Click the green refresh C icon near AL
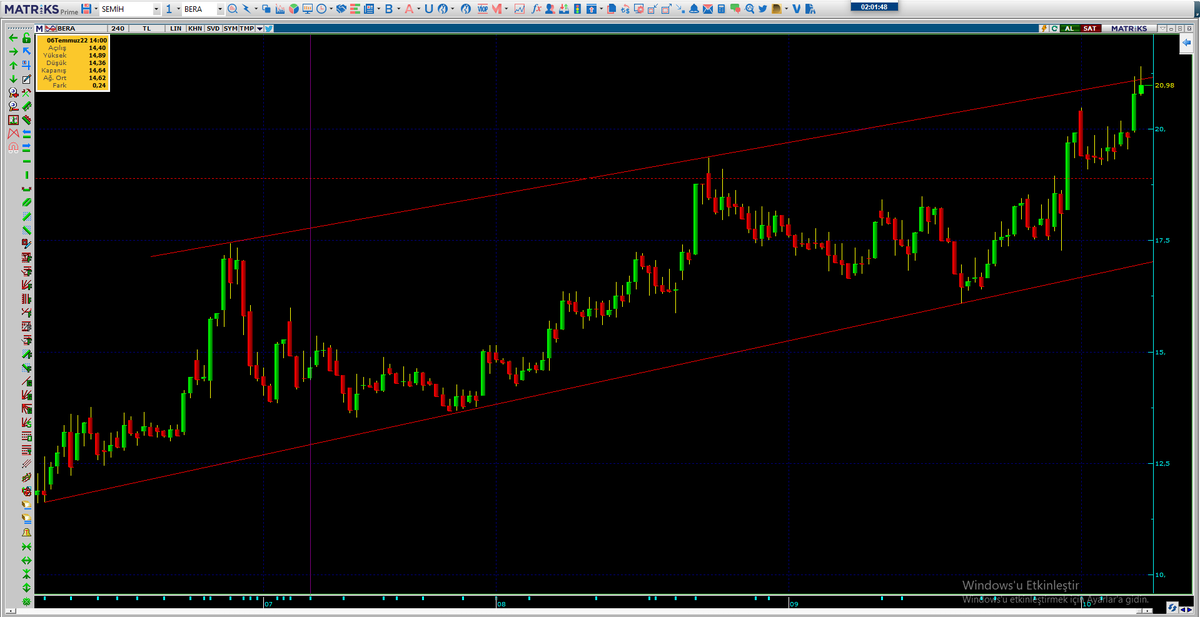Screen dimensions: 1200x617 point(1054,28)
